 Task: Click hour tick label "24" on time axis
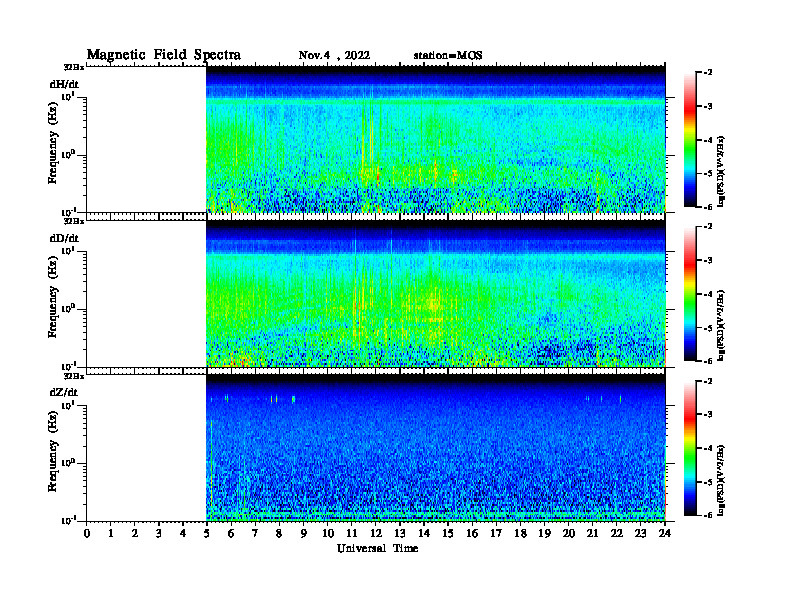[665, 534]
